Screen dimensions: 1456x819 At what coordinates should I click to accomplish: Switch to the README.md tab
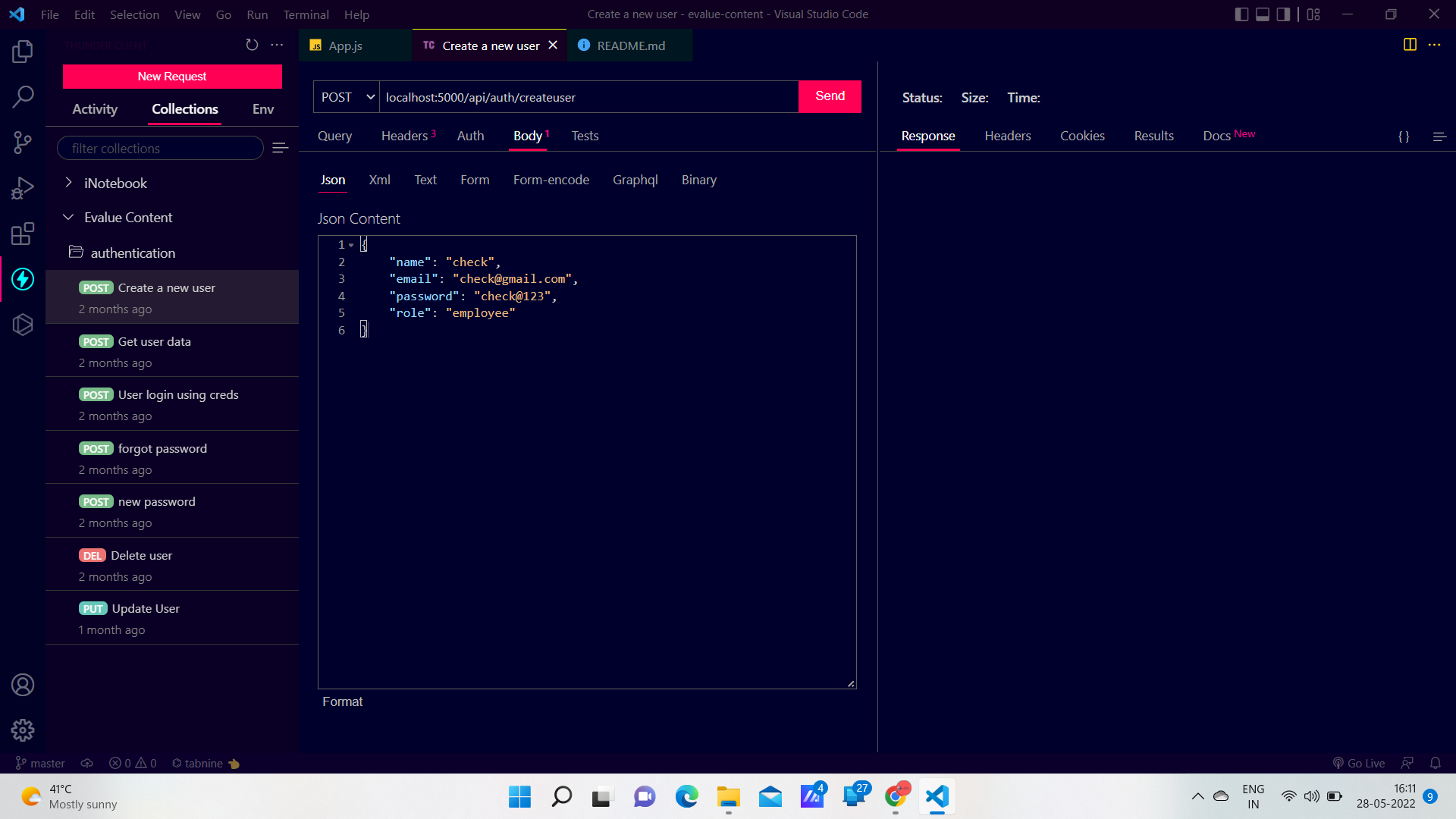630,45
